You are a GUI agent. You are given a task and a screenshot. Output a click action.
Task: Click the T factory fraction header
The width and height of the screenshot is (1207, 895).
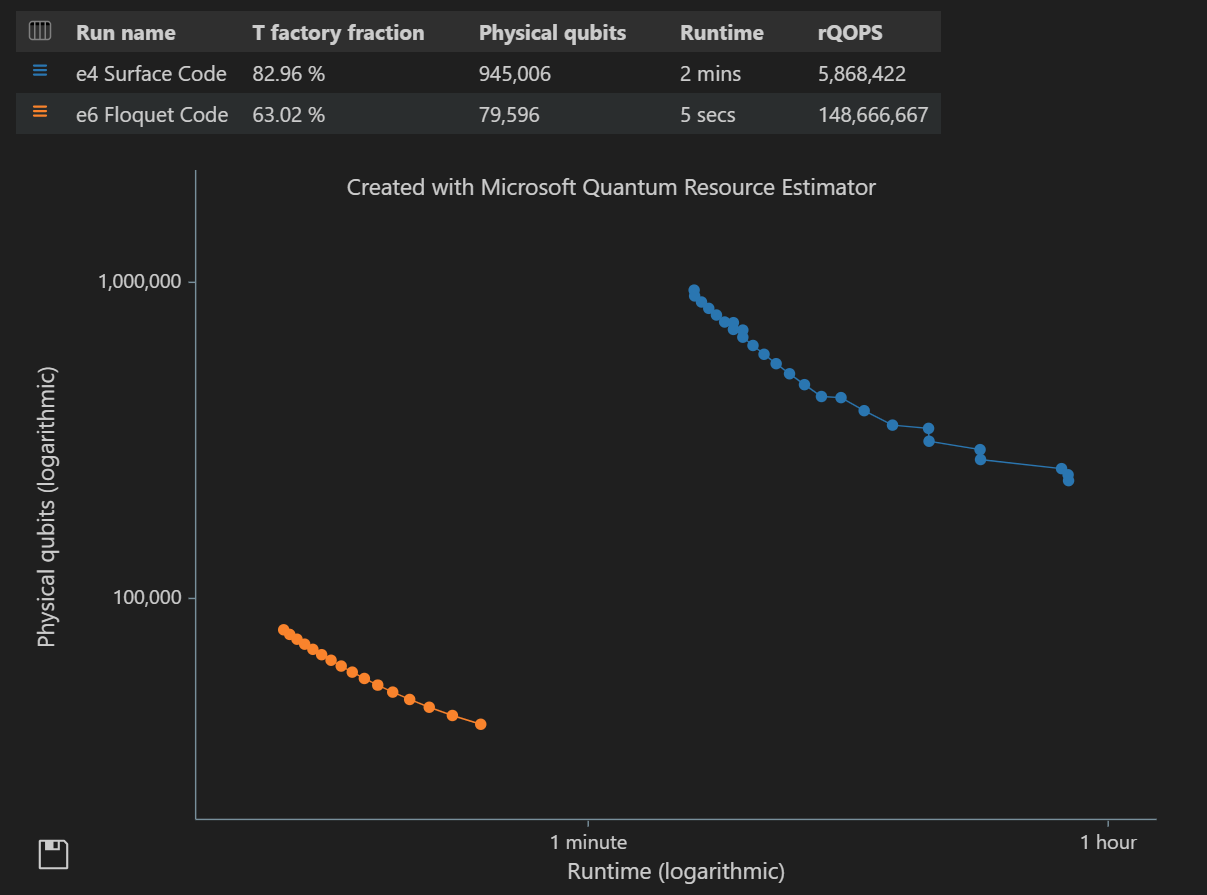pyautogui.click(x=336, y=31)
